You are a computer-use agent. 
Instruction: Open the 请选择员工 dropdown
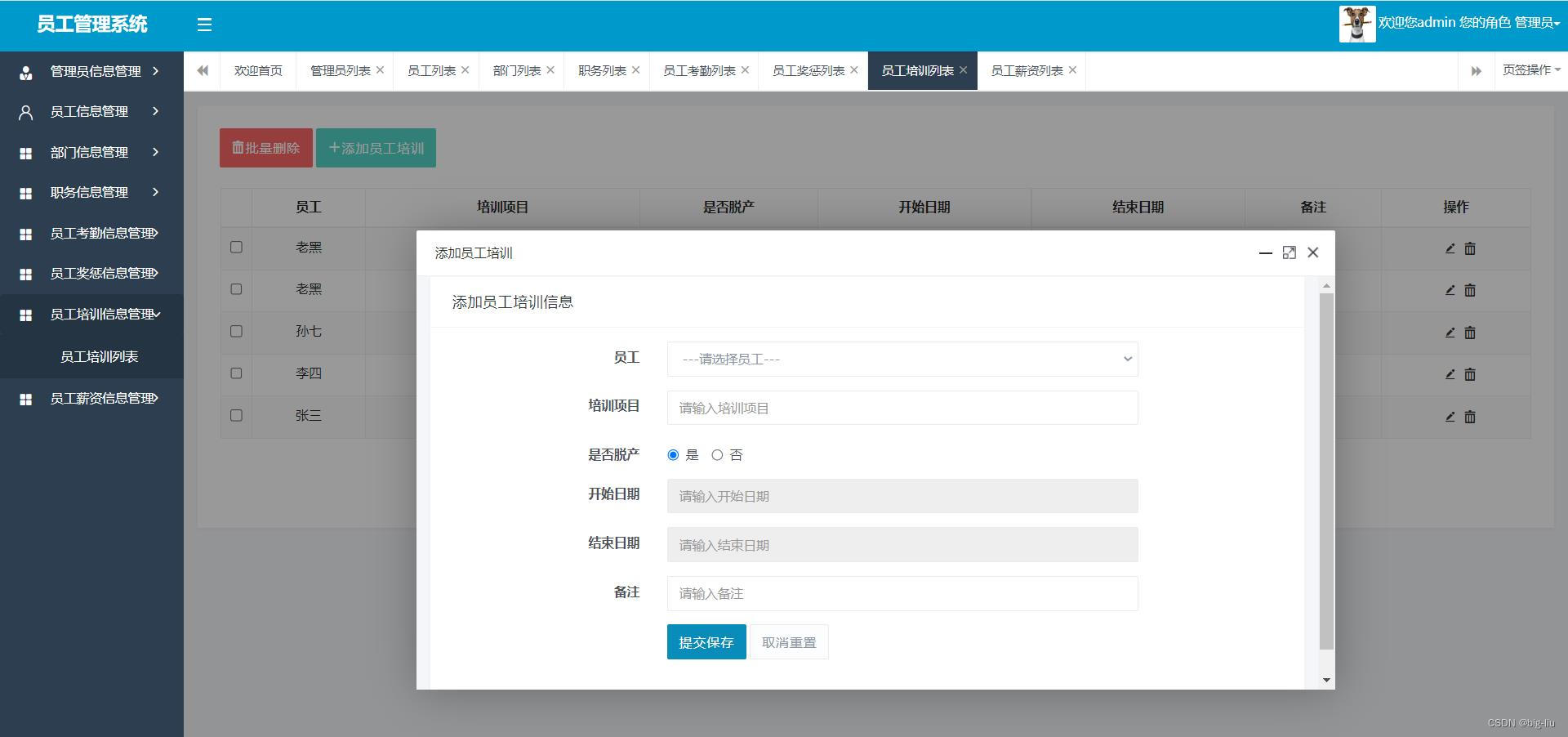click(902, 360)
